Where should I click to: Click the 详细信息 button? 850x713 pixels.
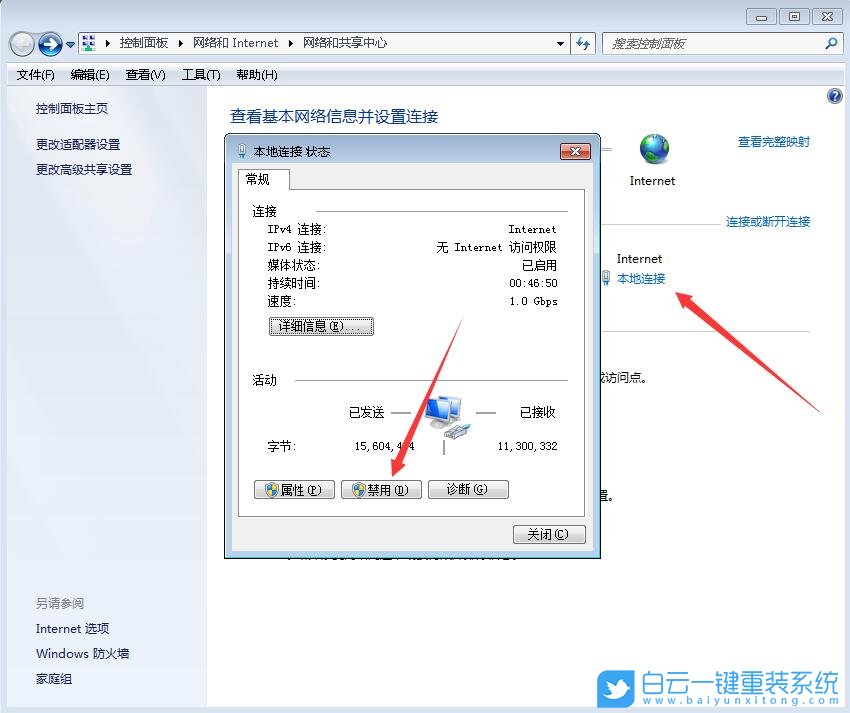(321, 325)
